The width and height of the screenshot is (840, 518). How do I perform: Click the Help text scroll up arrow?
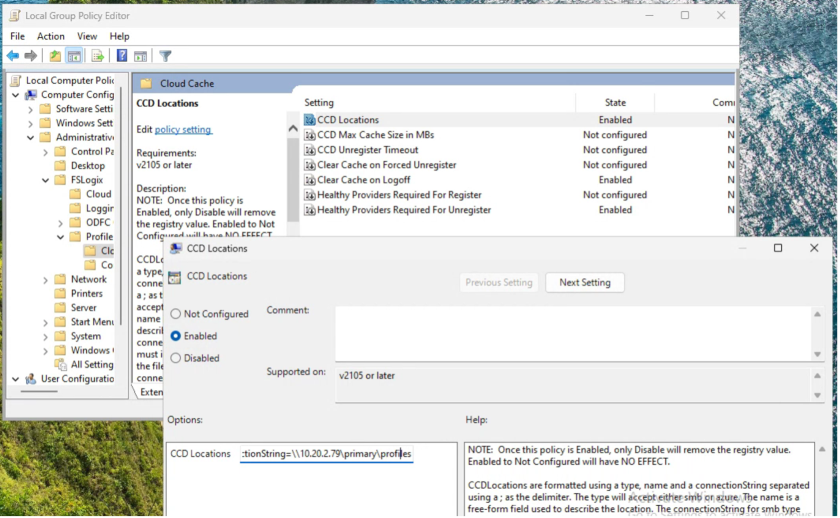(822, 449)
